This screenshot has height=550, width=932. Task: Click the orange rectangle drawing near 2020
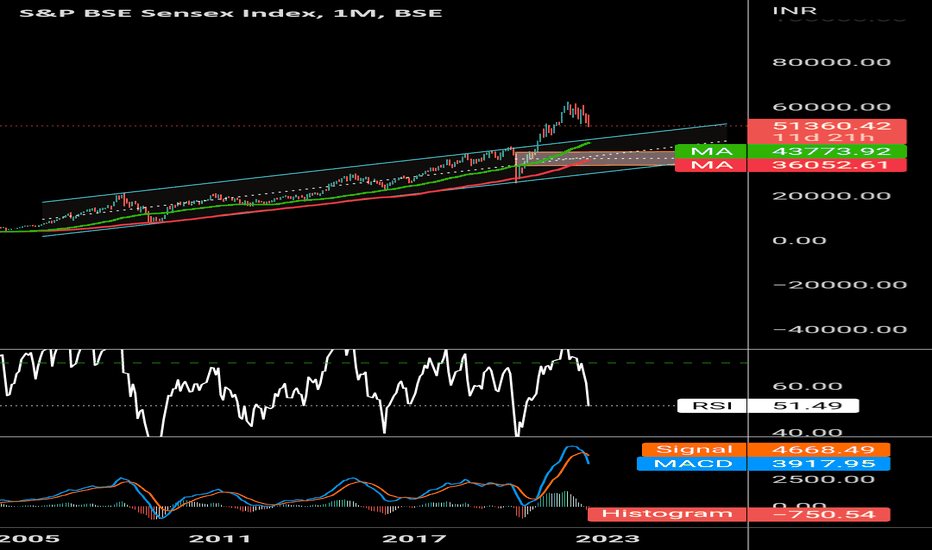tap(595, 158)
